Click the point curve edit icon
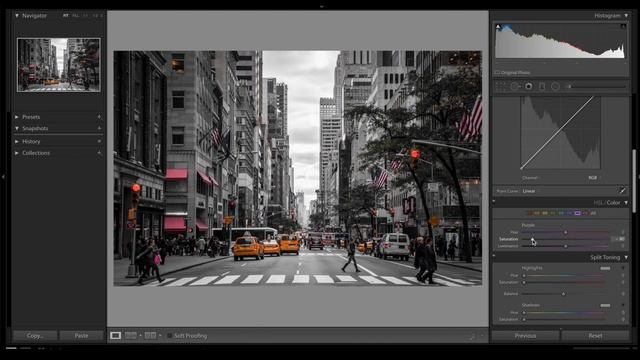Viewport: 640px width, 360px height. [622, 191]
